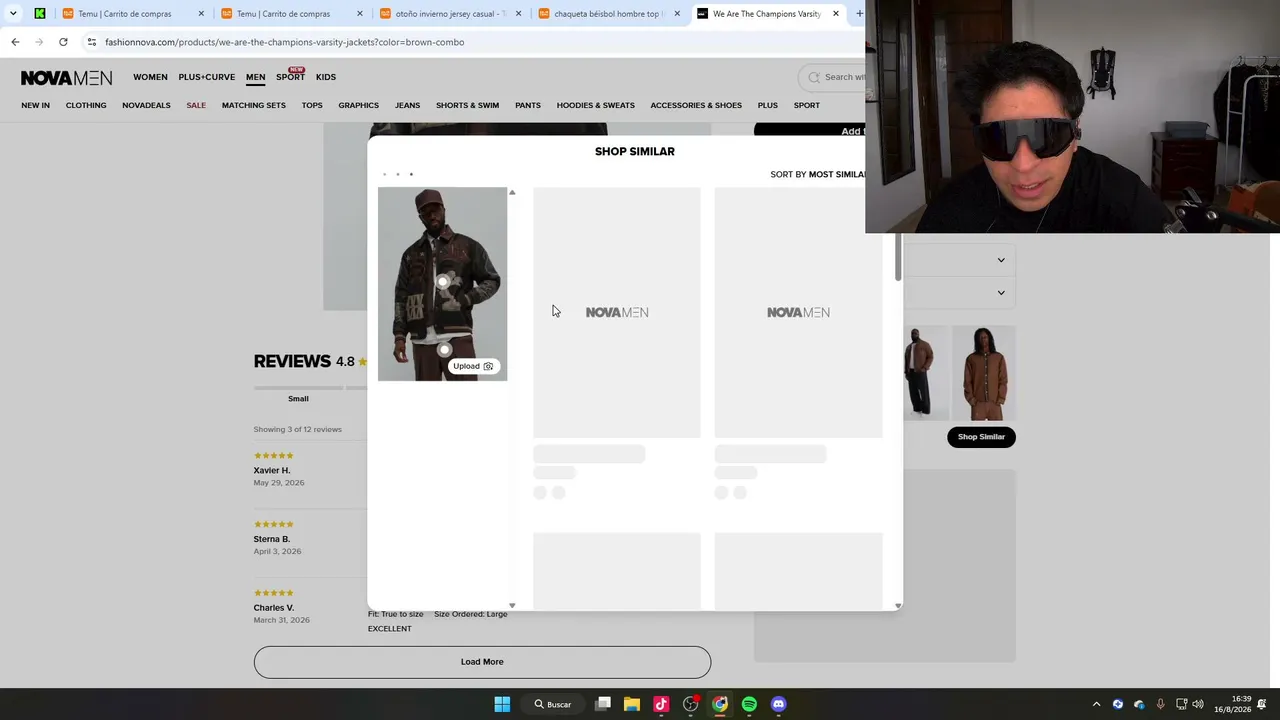Click the Upload photo button on the jacket image

473,366
